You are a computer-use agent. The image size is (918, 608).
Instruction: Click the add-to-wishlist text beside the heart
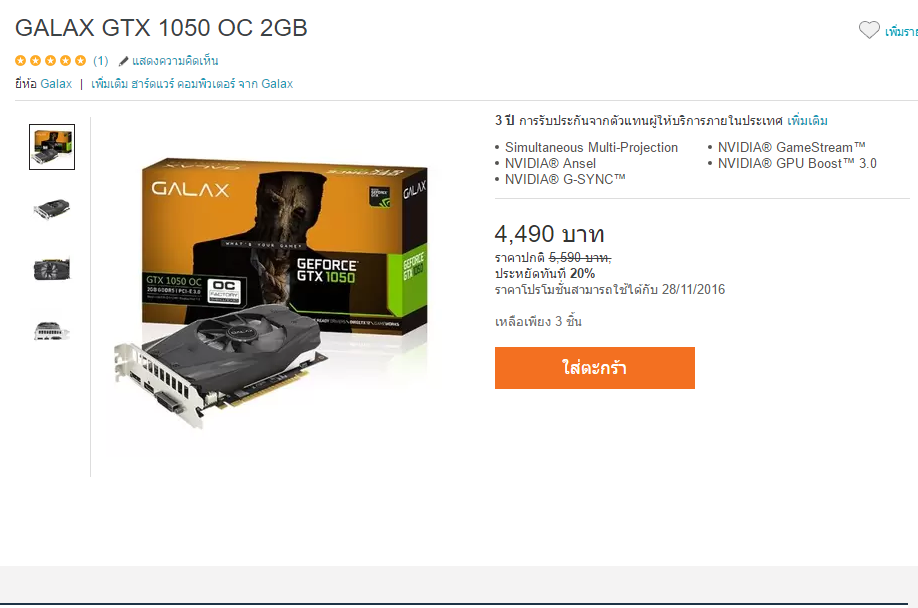(901, 32)
